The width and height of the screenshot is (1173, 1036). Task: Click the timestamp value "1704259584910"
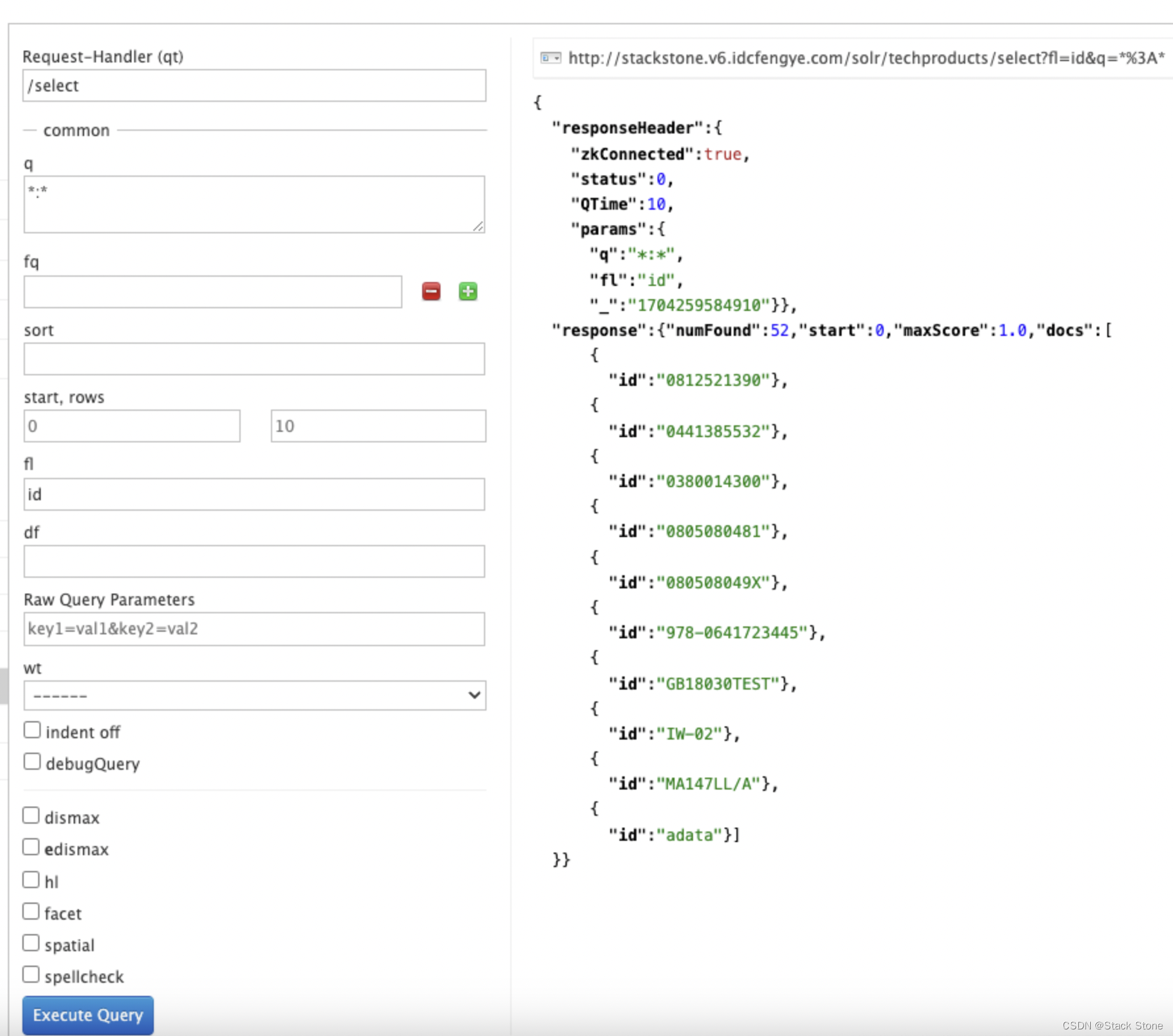point(699,305)
